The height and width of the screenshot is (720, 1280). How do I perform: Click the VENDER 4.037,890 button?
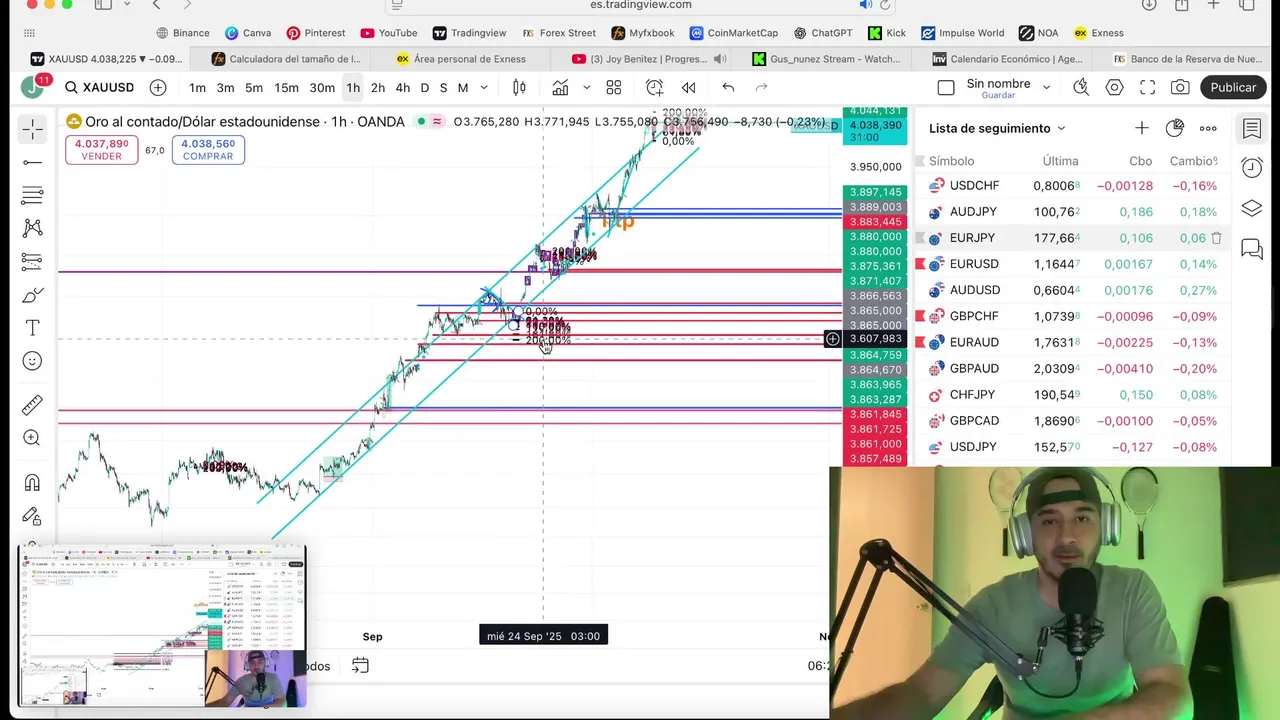pos(101,150)
